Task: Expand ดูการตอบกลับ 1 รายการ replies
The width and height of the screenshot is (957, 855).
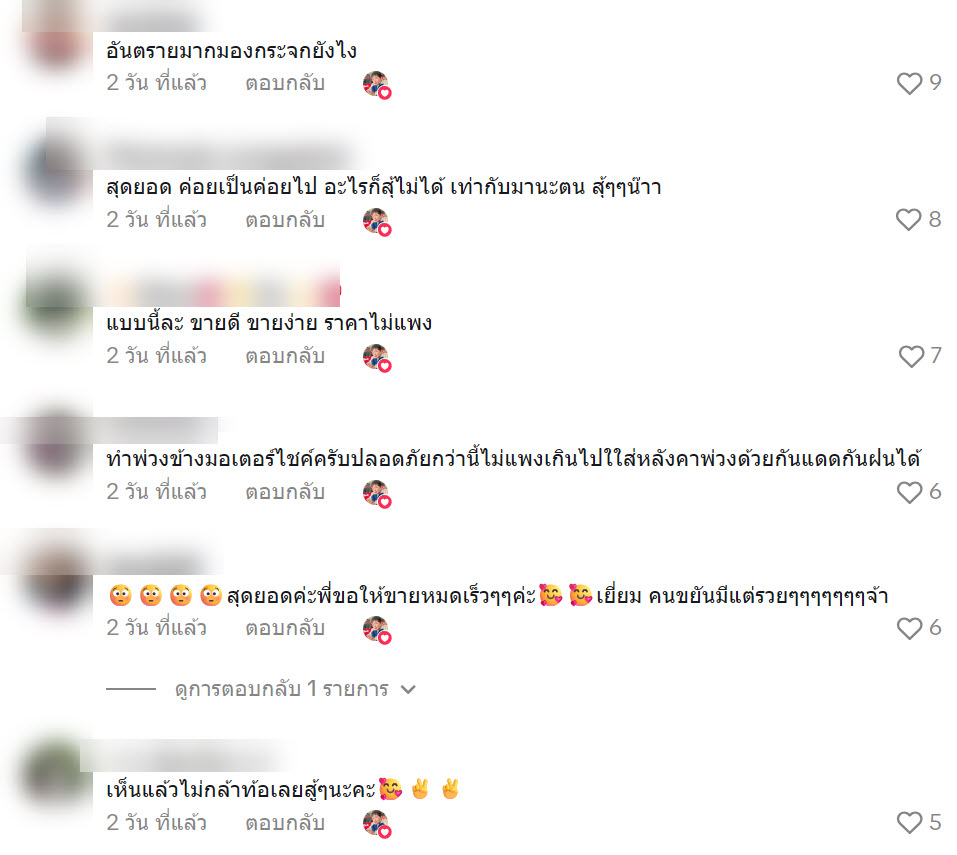Action: click(x=281, y=689)
